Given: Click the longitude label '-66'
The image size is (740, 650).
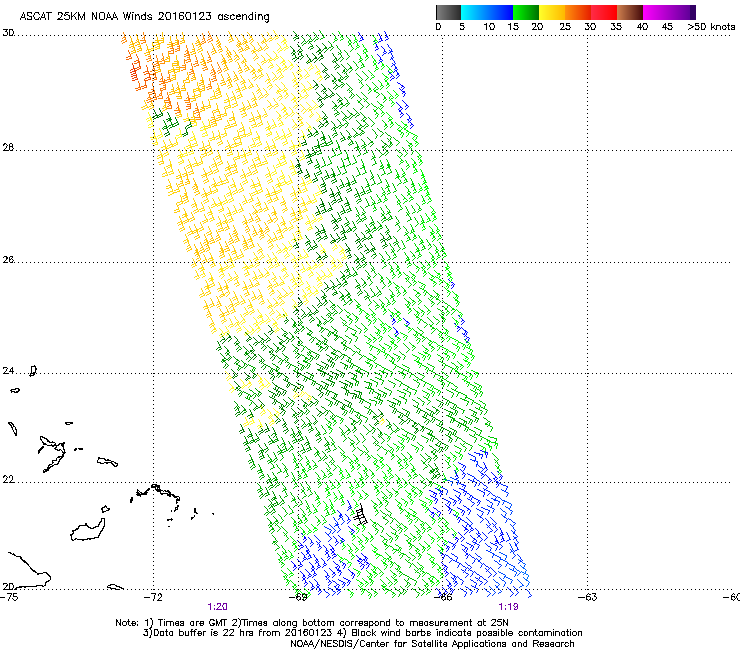Looking at the screenshot, I should coord(443,598).
